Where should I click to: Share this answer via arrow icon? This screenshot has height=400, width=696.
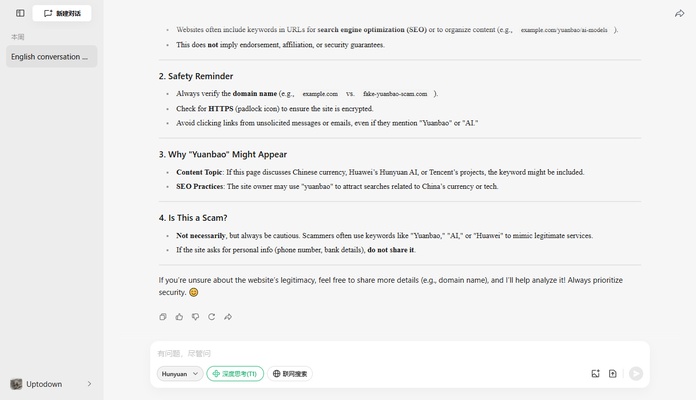coord(228,317)
